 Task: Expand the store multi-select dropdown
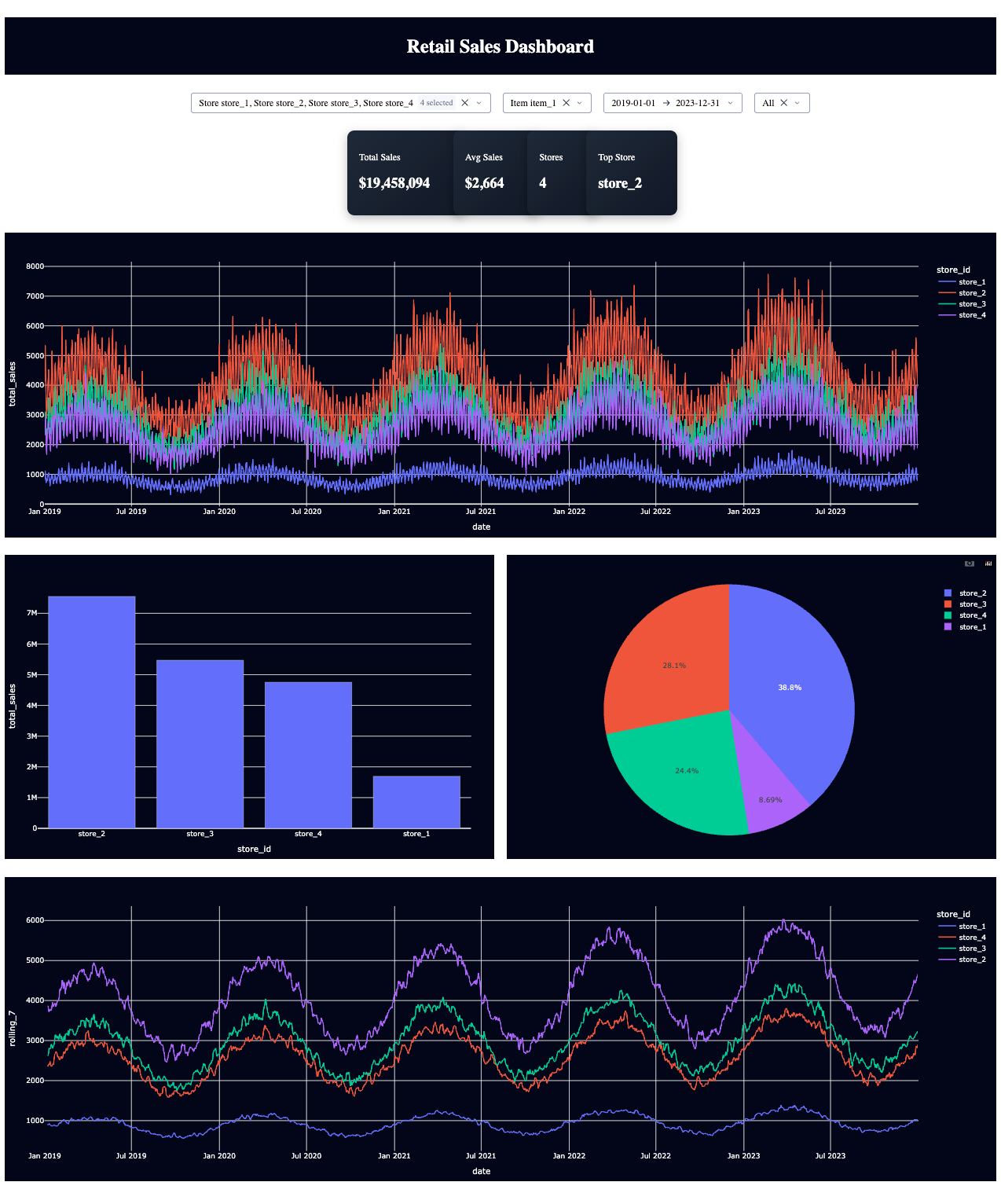click(478, 103)
